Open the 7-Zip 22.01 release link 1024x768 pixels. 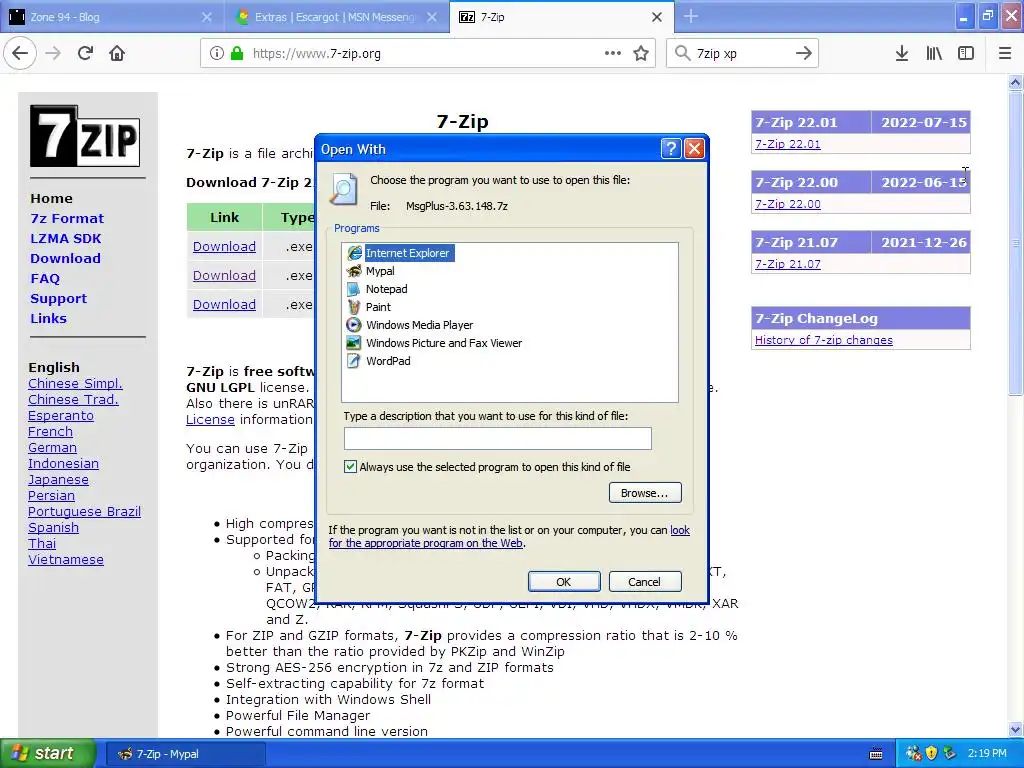coord(788,144)
